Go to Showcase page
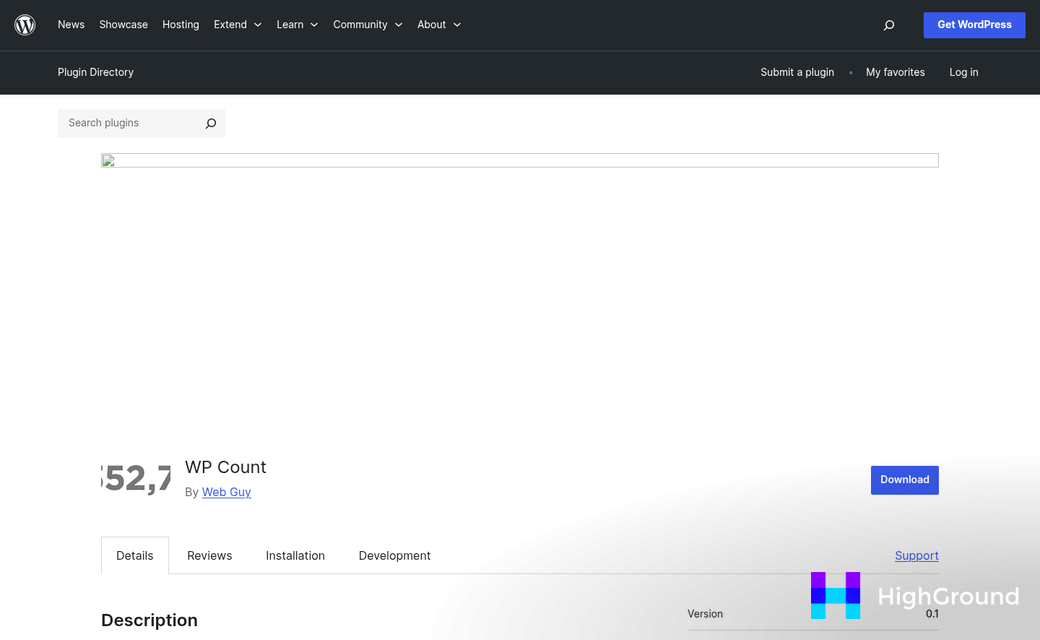Screen dimensions: 1040x640 [x=123, y=25]
